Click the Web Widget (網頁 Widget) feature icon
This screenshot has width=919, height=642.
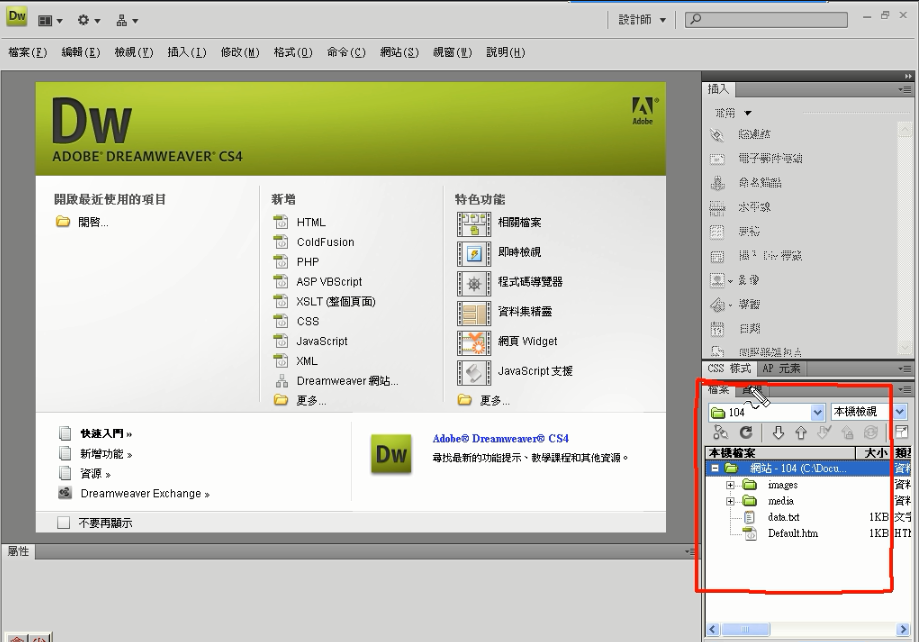pos(474,343)
